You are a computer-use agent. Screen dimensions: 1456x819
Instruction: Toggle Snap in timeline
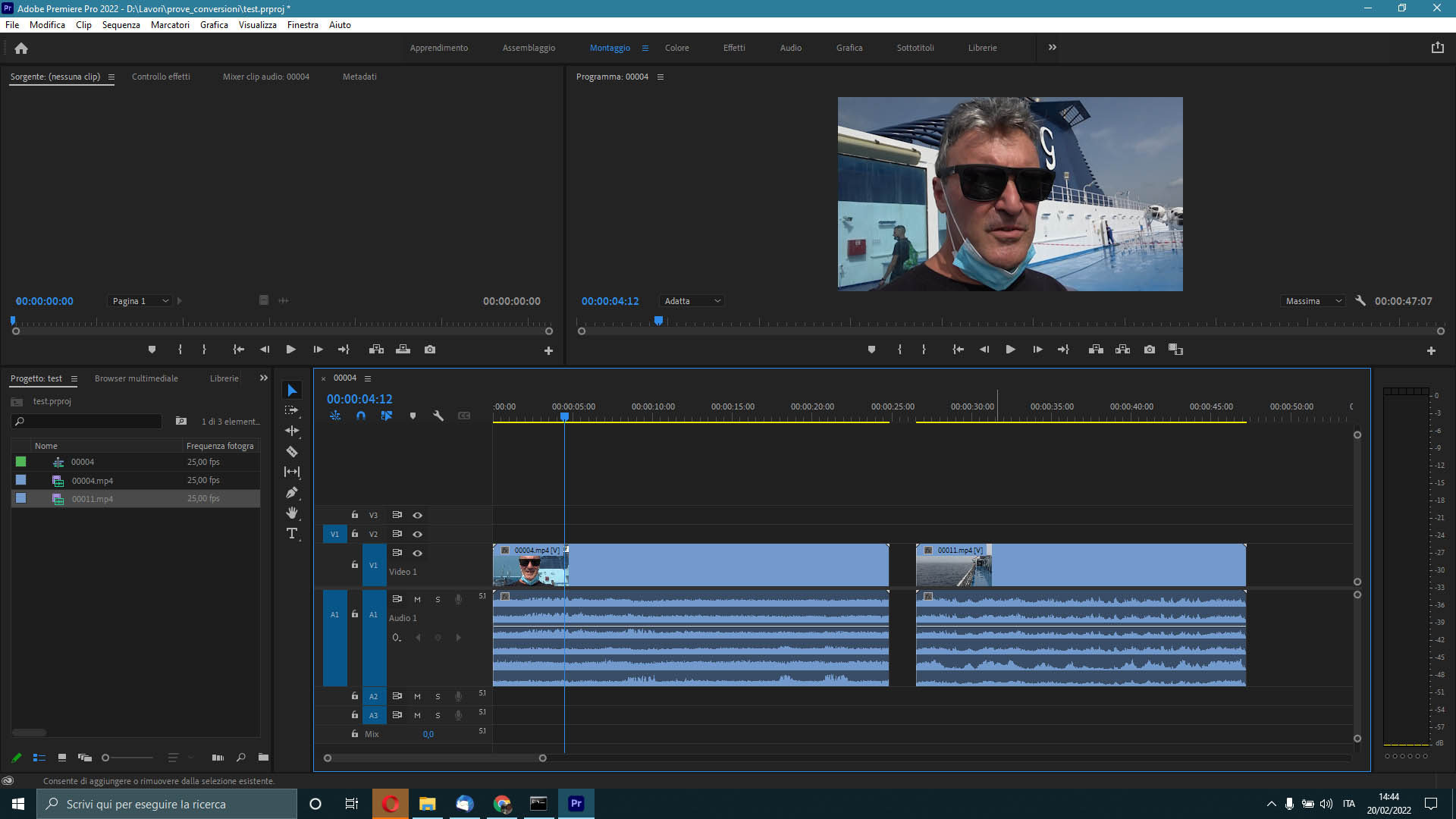[361, 416]
